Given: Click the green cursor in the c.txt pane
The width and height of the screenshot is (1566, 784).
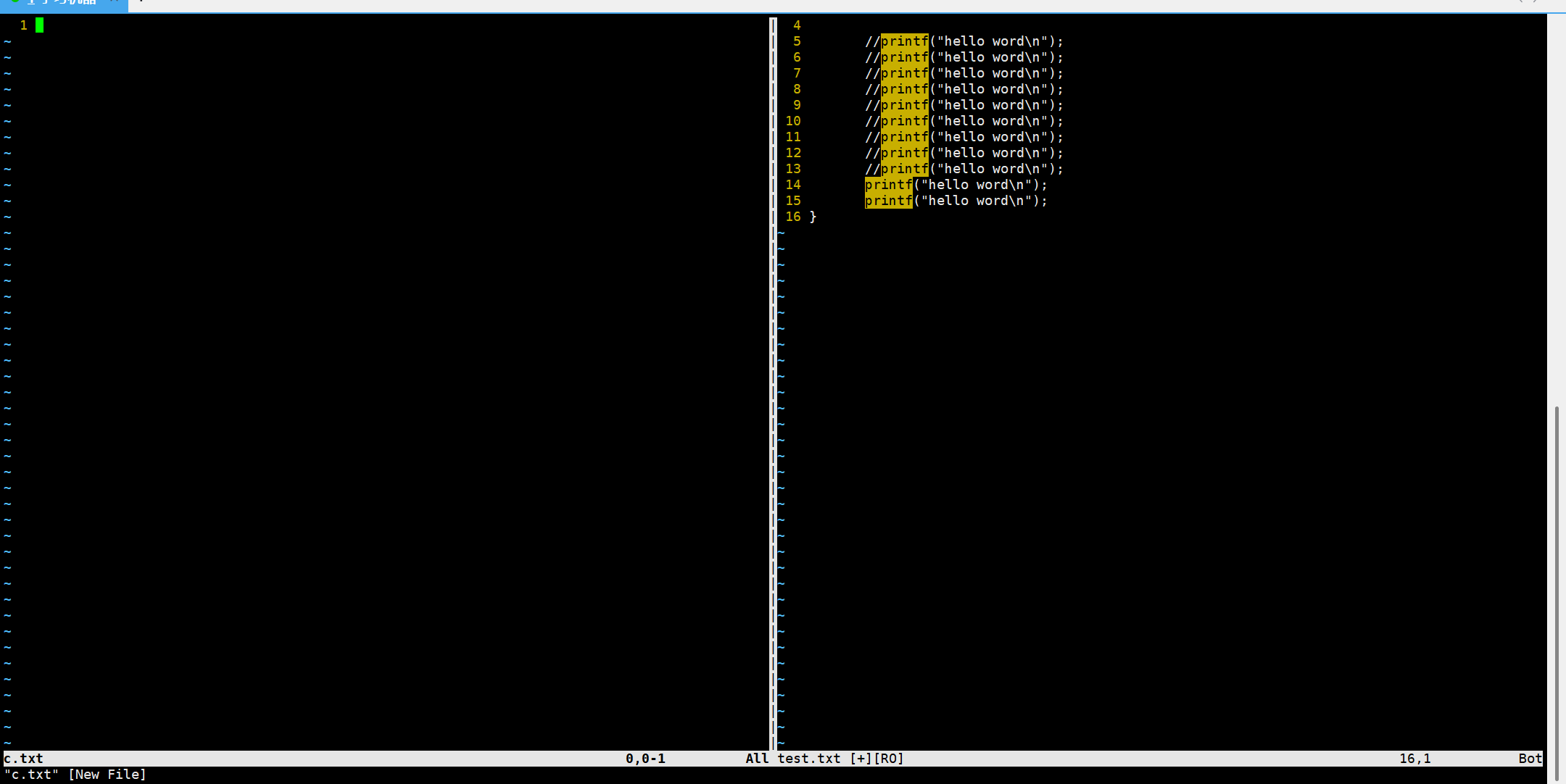Looking at the screenshot, I should point(39,25).
